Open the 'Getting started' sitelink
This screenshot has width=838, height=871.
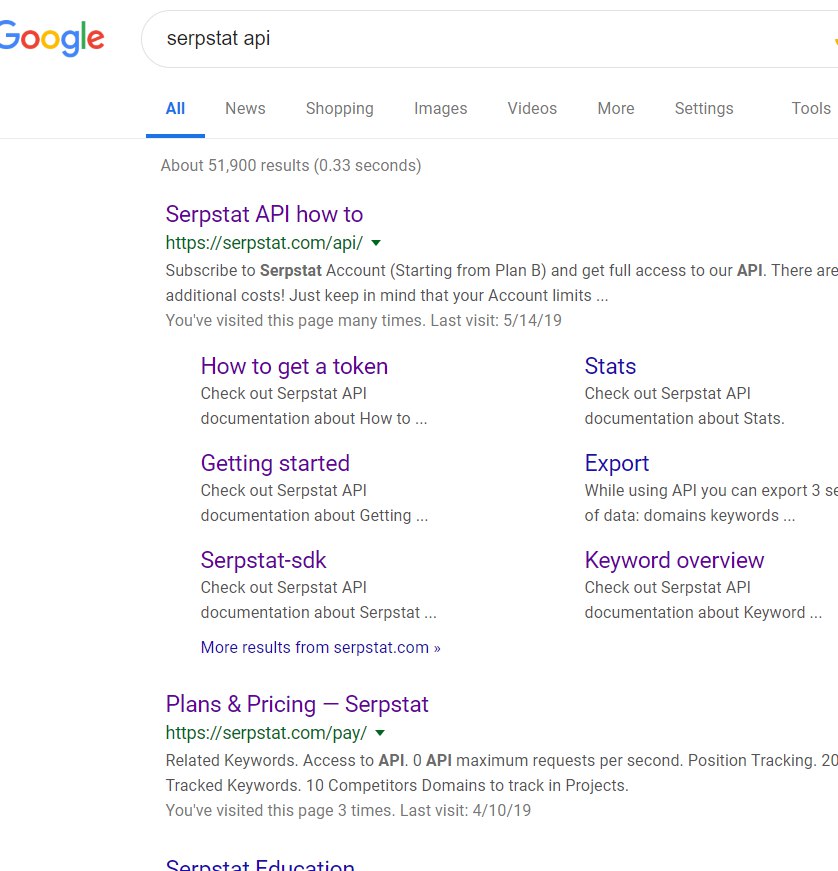click(275, 463)
